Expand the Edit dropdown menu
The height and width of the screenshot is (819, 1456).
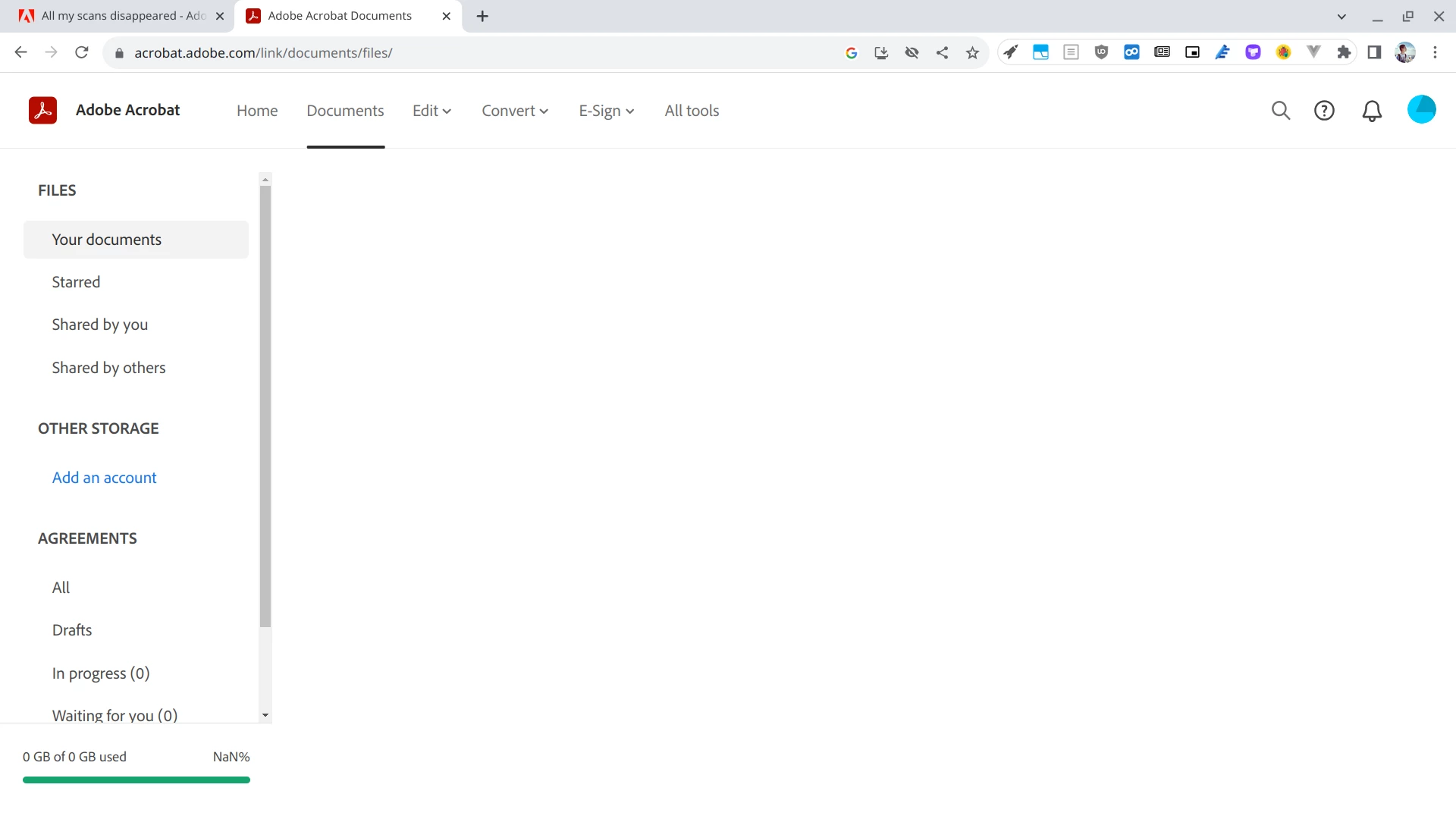pos(431,111)
